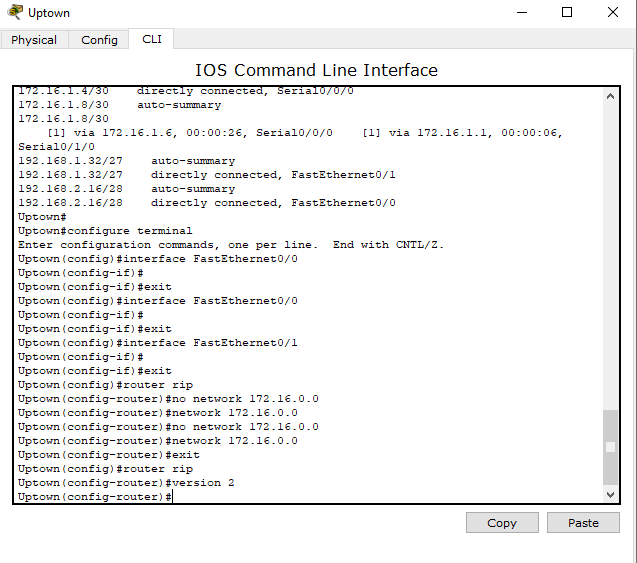Screen dimensions: 637x563
Task: Click the empty scrollbar track above thumb
Action: (610, 250)
